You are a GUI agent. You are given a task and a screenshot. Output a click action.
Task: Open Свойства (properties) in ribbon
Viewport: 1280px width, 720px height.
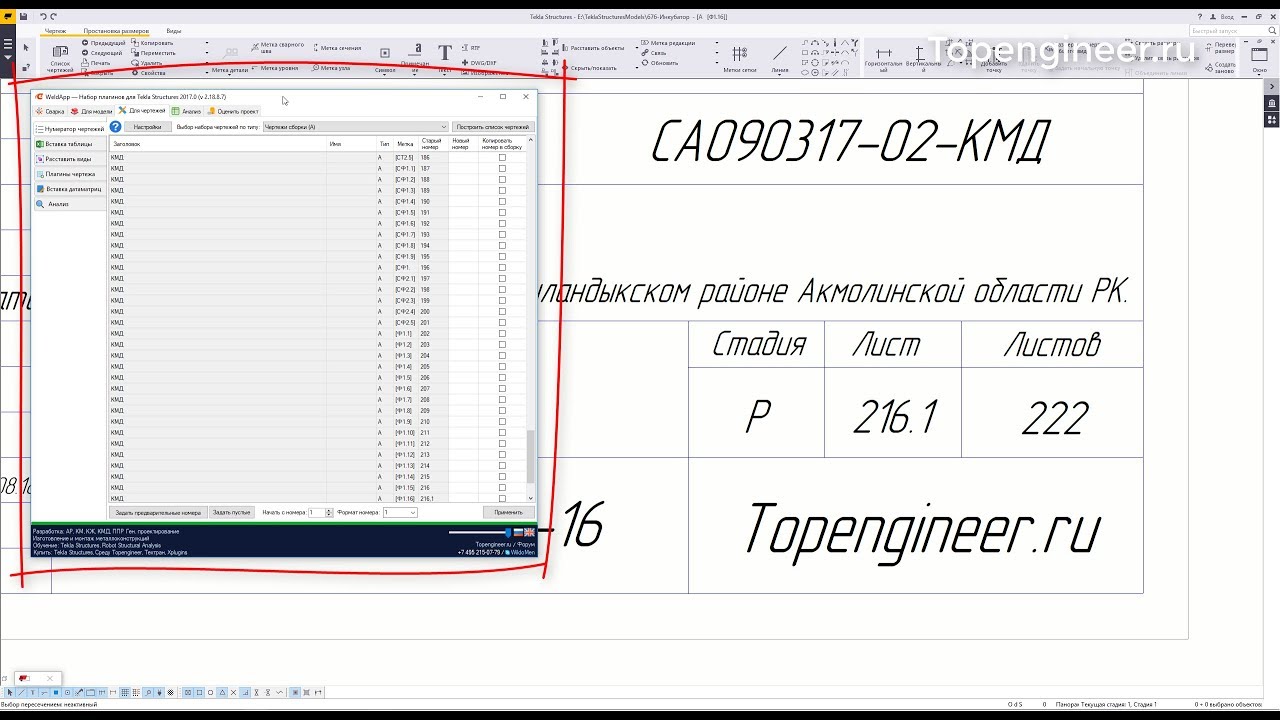point(148,73)
